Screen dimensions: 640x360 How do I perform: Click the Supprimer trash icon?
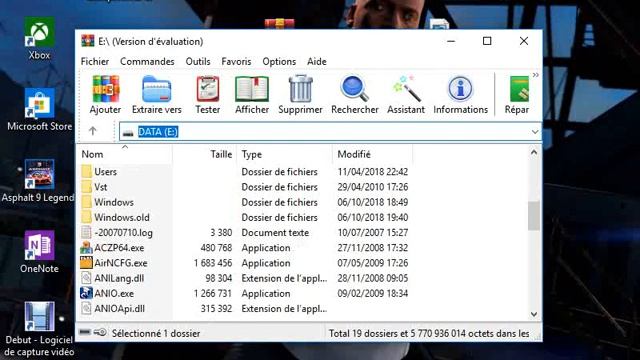pyautogui.click(x=300, y=89)
